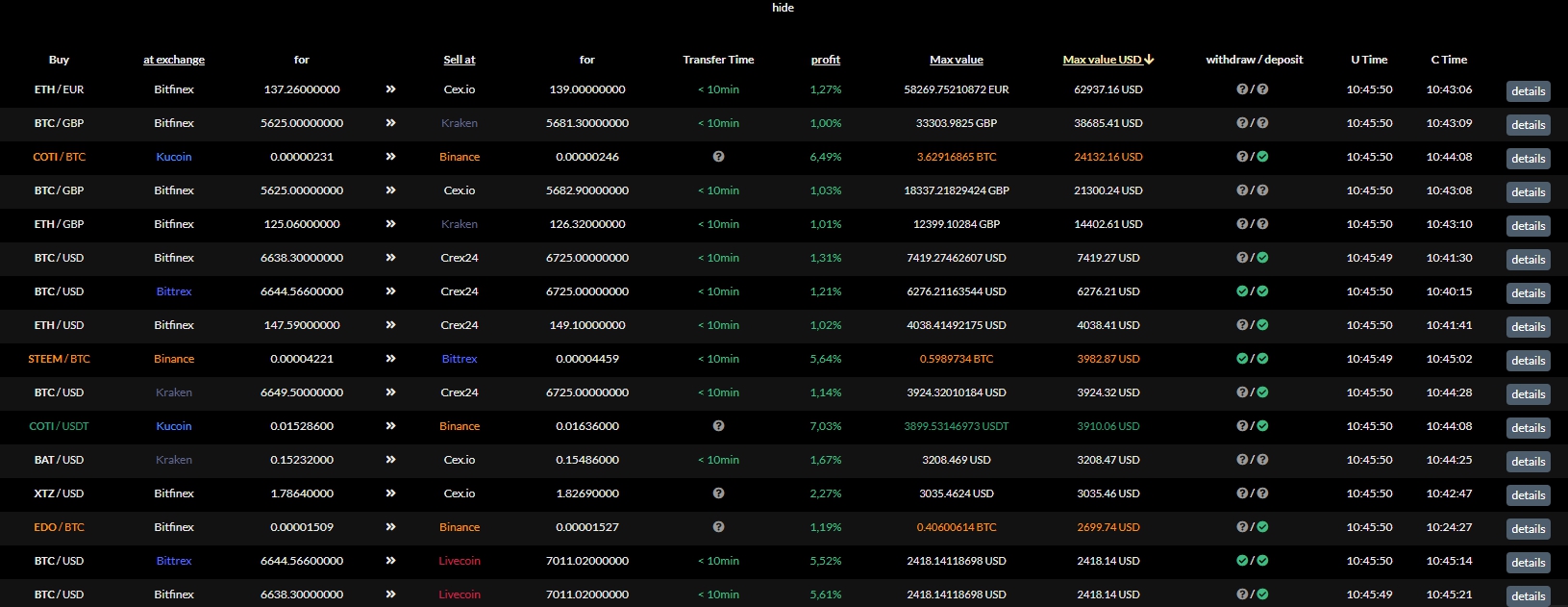Screen dimensions: 1568x607
Task: Click the deposit question icon in XTZ/USD row
Action: (1262, 493)
